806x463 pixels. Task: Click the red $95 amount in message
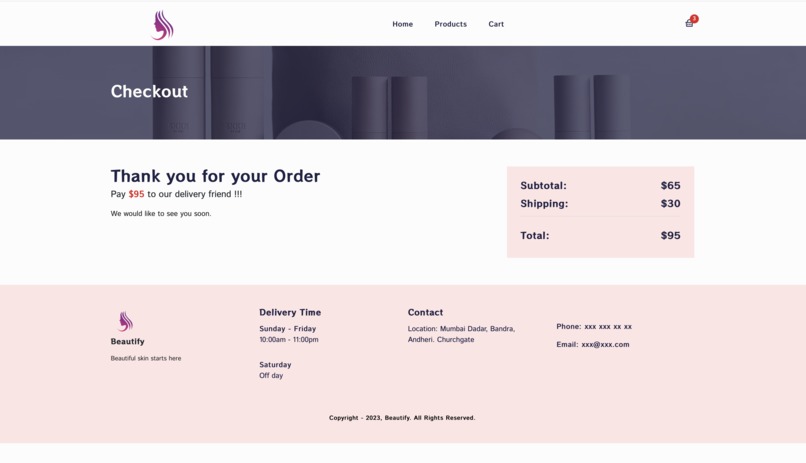pyautogui.click(x=136, y=194)
